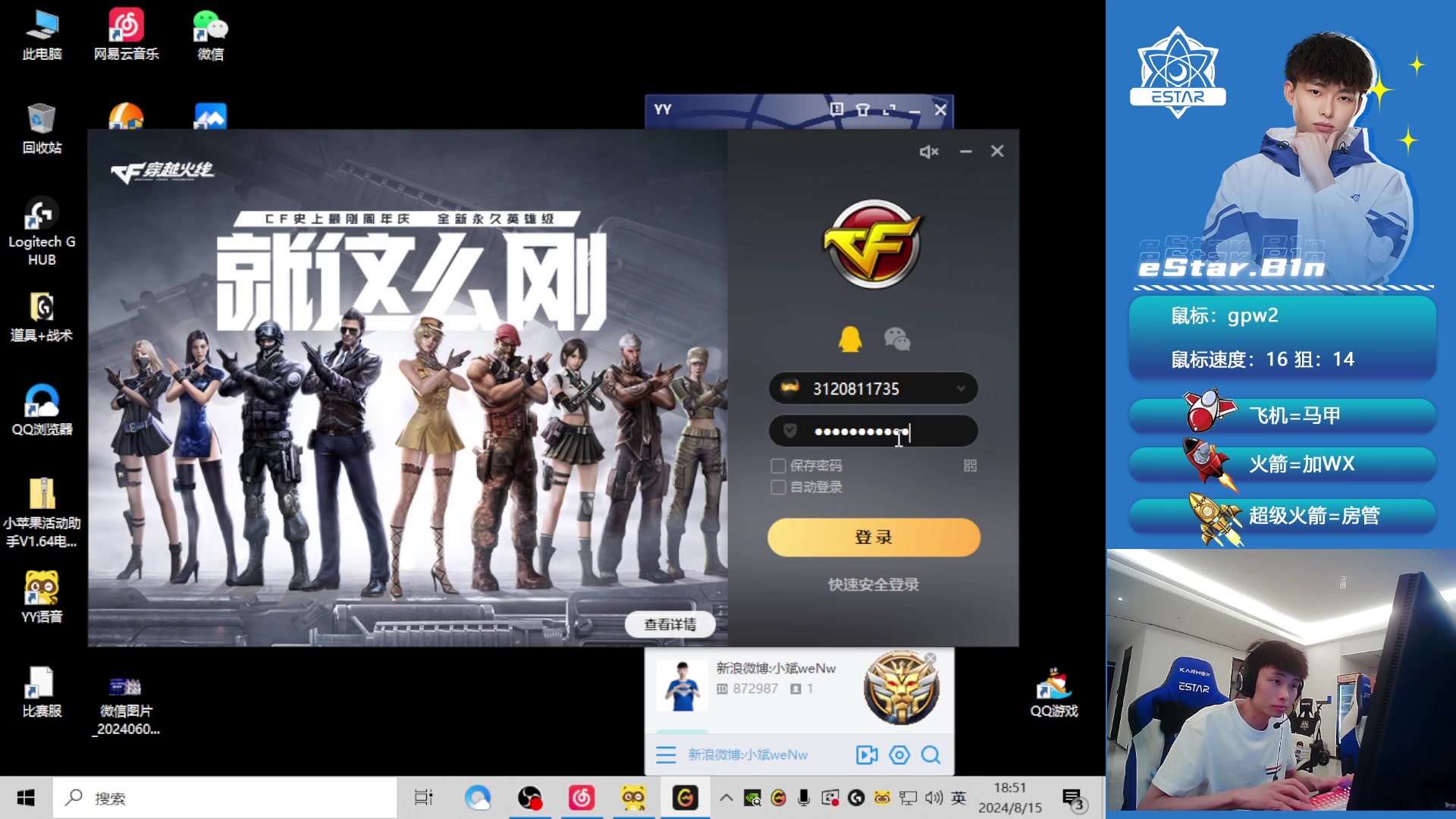Click the password input field
Image resolution: width=1456 pixels, height=819 pixels.
click(873, 431)
